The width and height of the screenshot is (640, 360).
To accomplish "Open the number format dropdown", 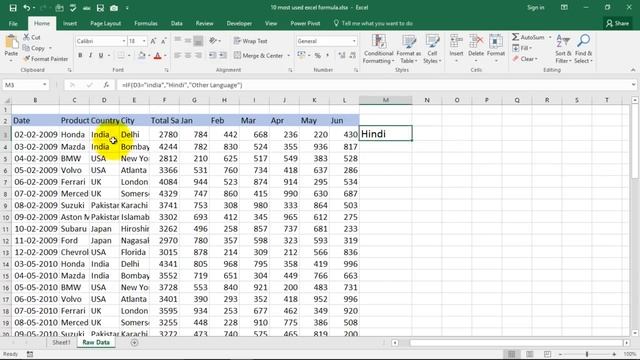I will point(354,41).
